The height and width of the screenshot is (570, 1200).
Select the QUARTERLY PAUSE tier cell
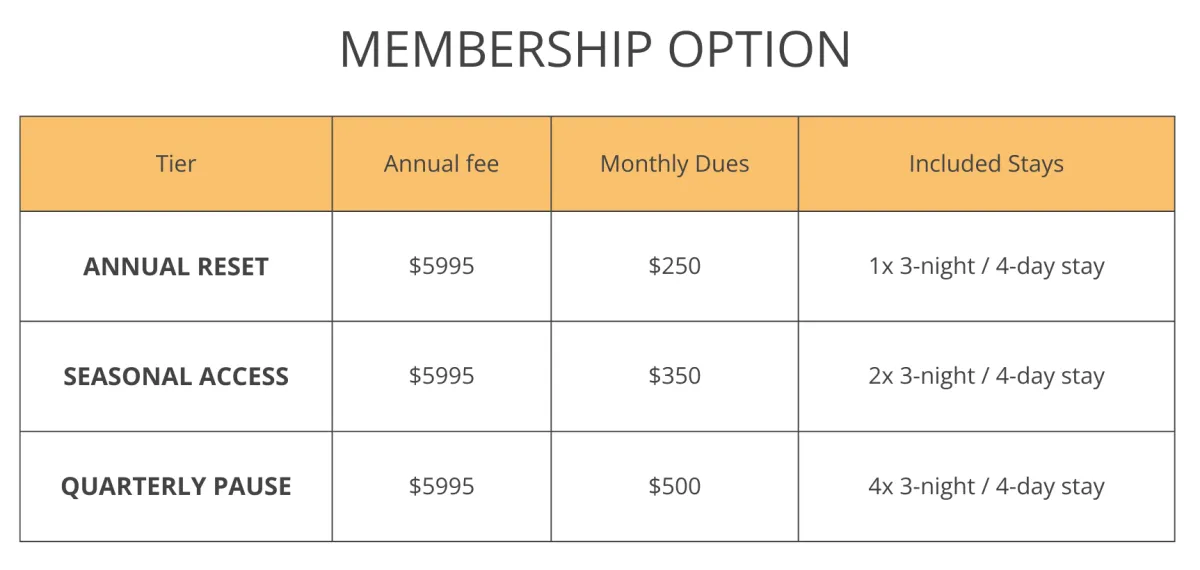[176, 487]
